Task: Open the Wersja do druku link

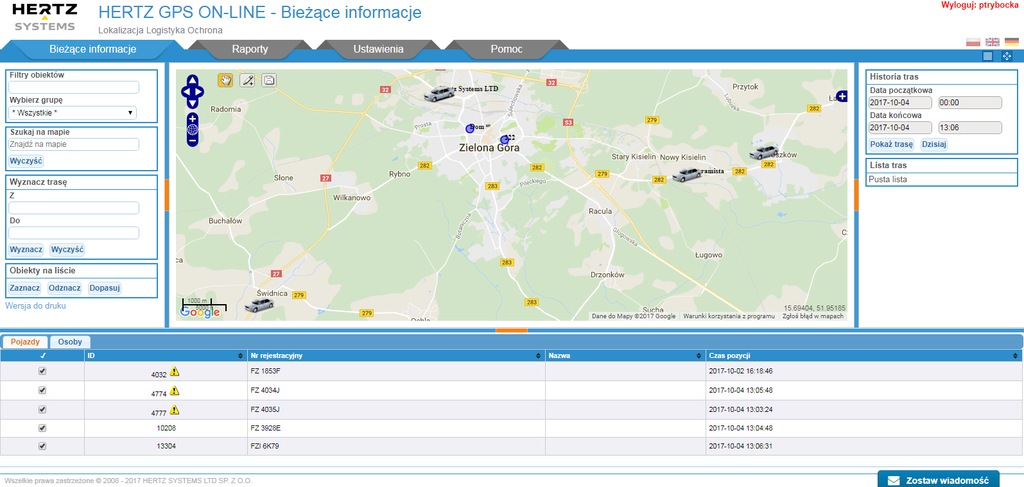Action: point(35,306)
